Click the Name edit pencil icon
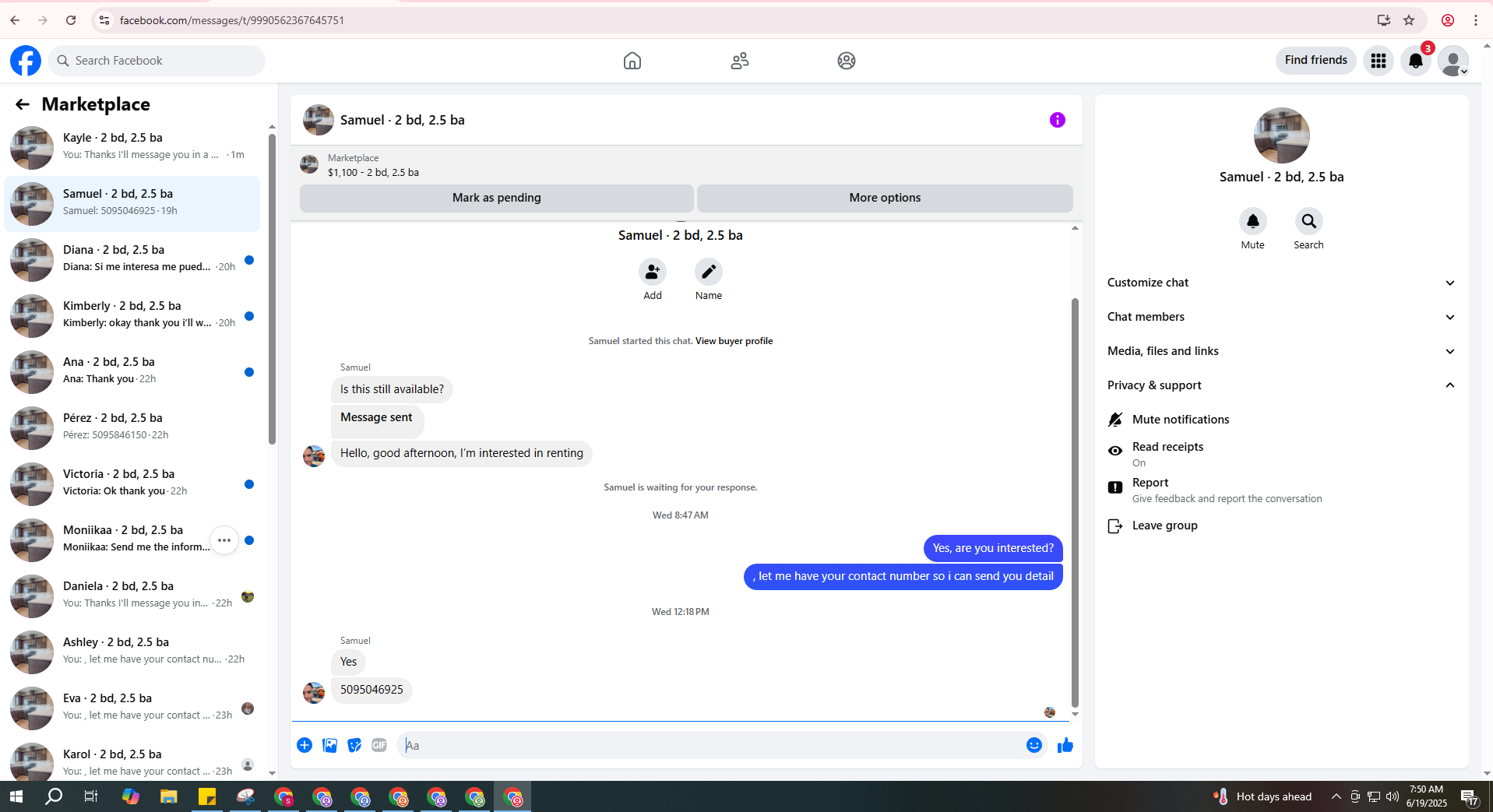The width and height of the screenshot is (1493, 812). point(709,272)
